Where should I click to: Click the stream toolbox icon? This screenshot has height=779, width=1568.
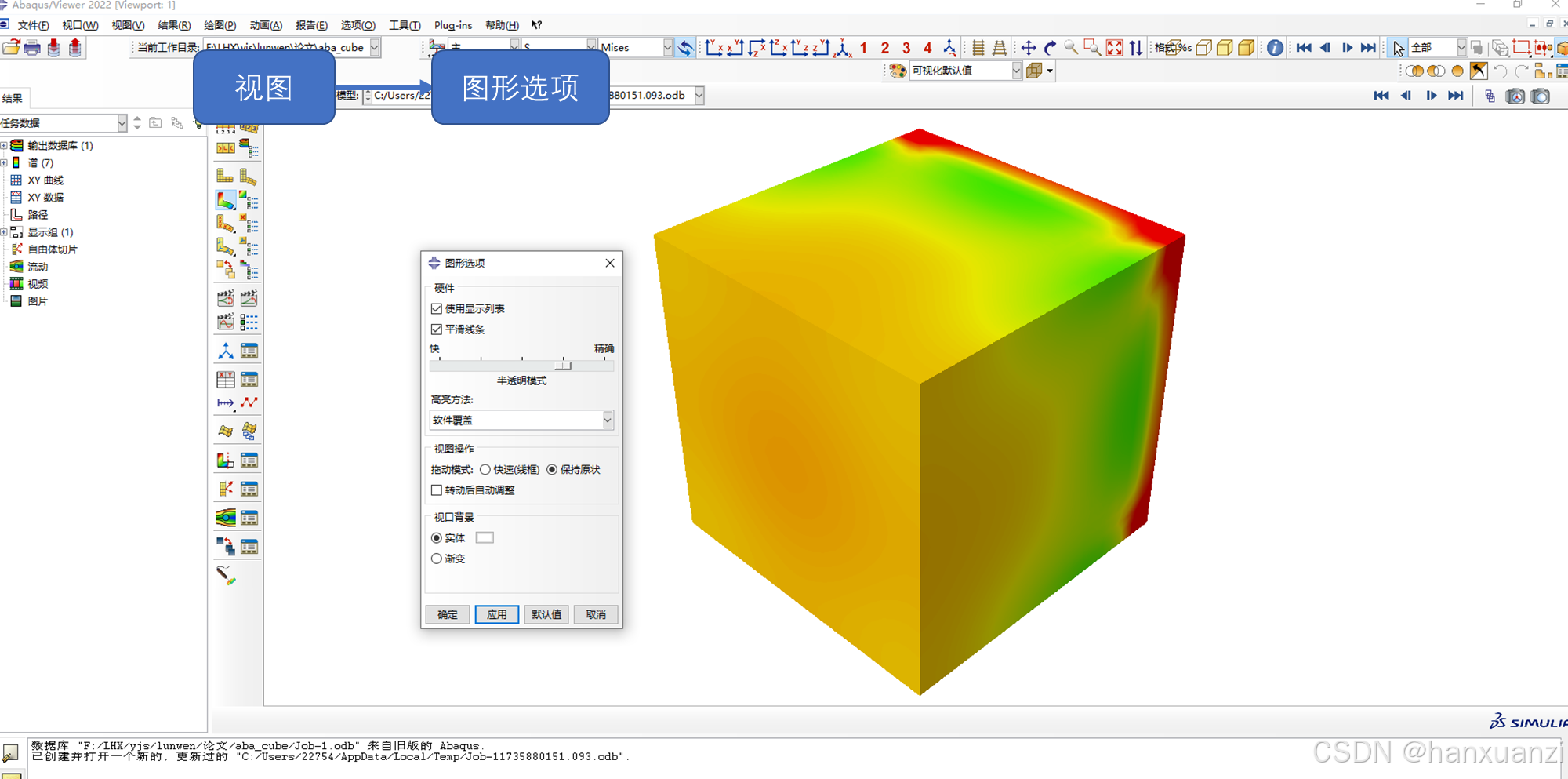226,518
